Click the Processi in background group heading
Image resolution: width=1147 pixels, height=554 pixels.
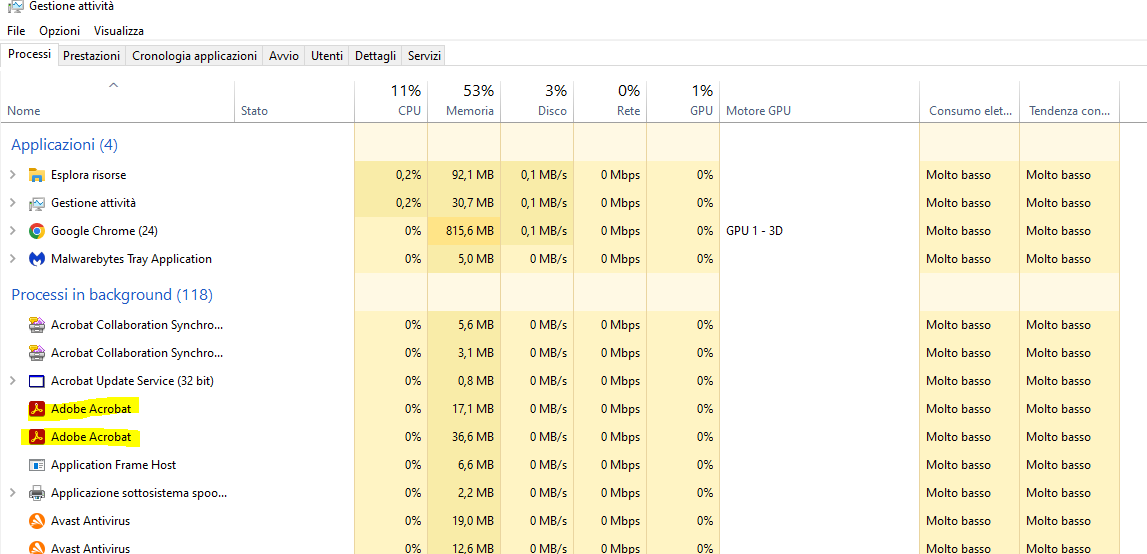[112, 295]
